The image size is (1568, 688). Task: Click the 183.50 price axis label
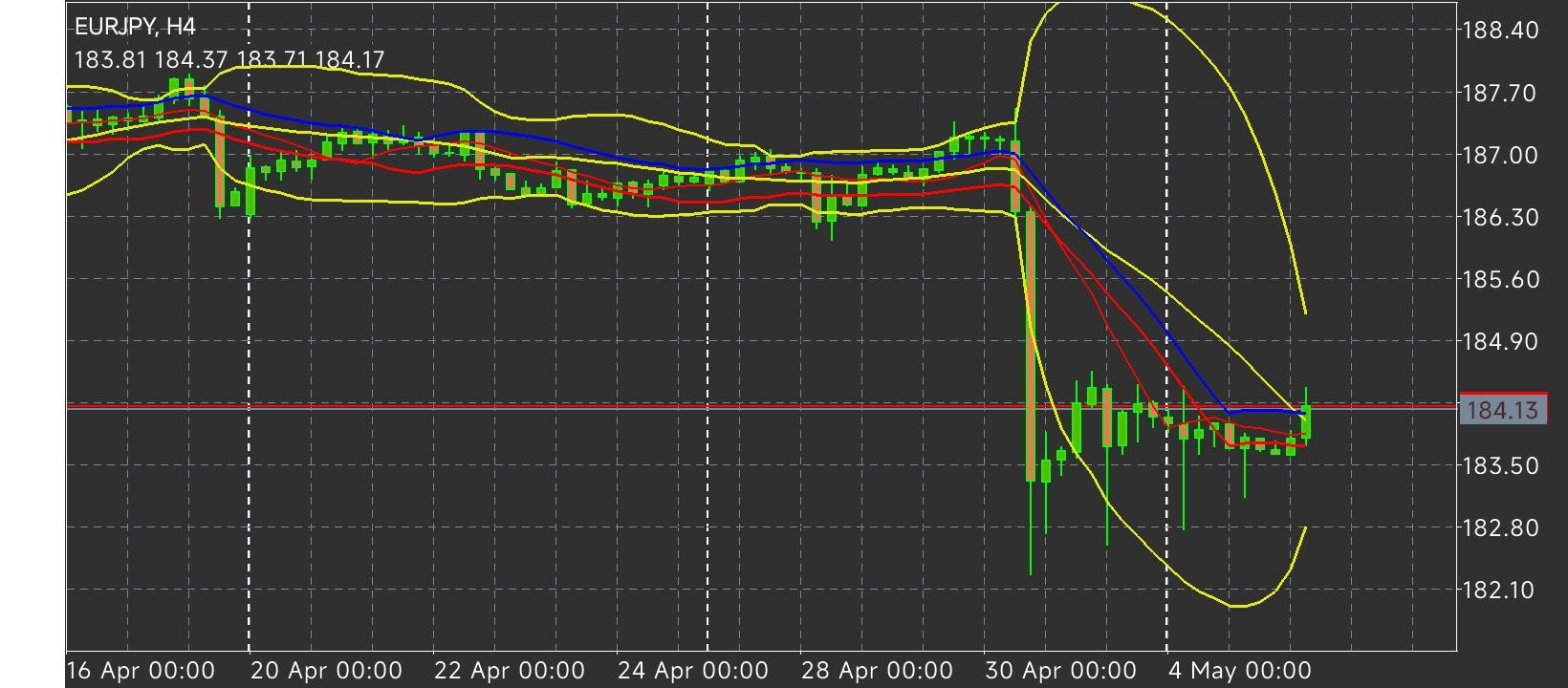click(x=1501, y=465)
